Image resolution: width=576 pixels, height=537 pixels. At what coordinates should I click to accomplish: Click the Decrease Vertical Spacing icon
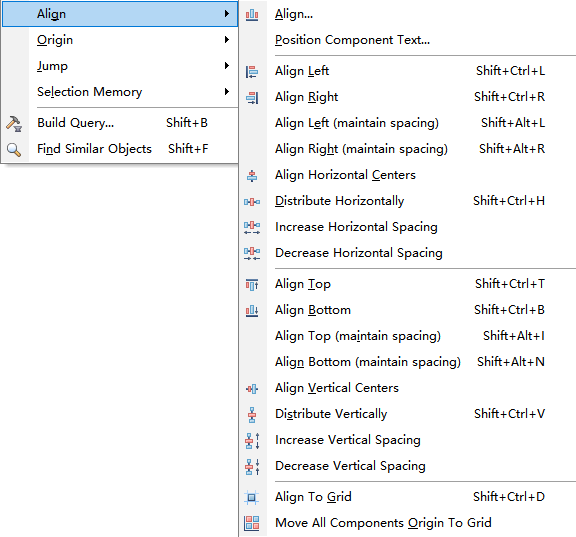pos(252,466)
